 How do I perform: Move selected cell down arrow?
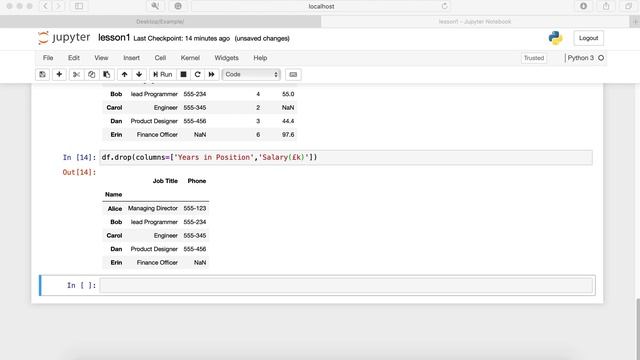click(x=139, y=74)
